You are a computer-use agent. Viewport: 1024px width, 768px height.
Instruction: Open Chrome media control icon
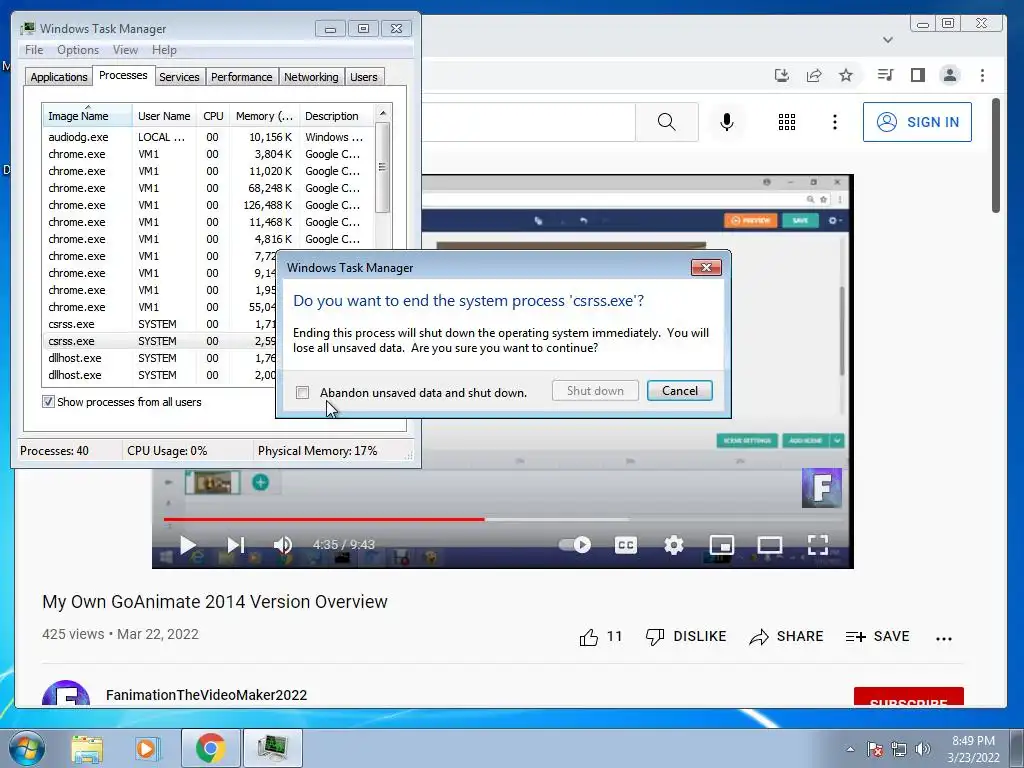tap(885, 75)
